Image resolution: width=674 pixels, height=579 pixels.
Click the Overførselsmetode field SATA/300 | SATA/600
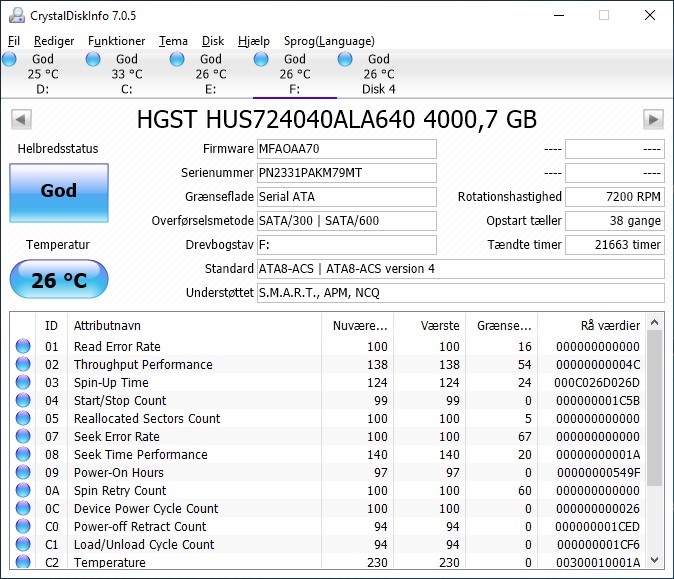point(346,221)
